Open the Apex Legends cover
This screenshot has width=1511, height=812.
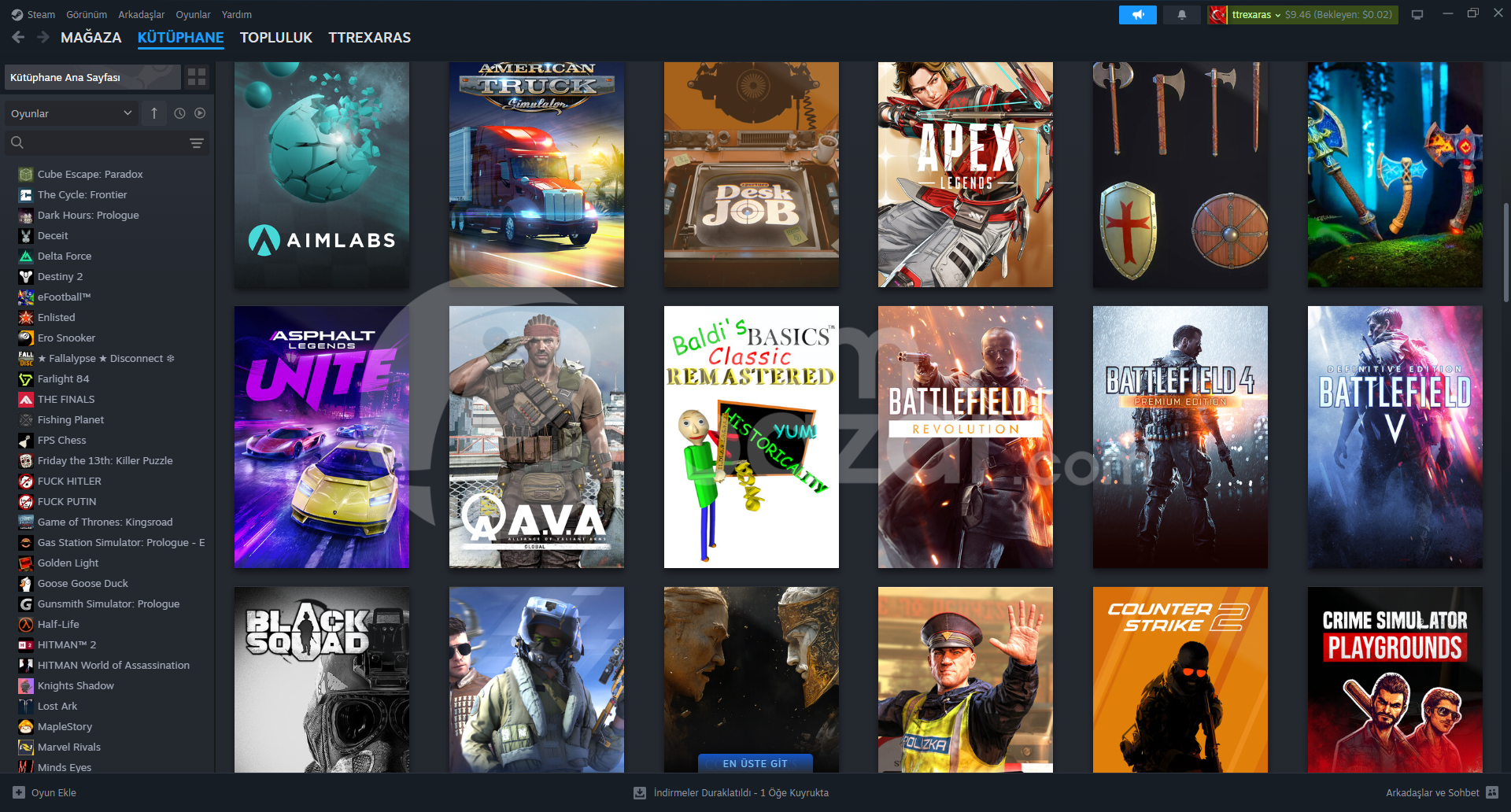(x=966, y=175)
